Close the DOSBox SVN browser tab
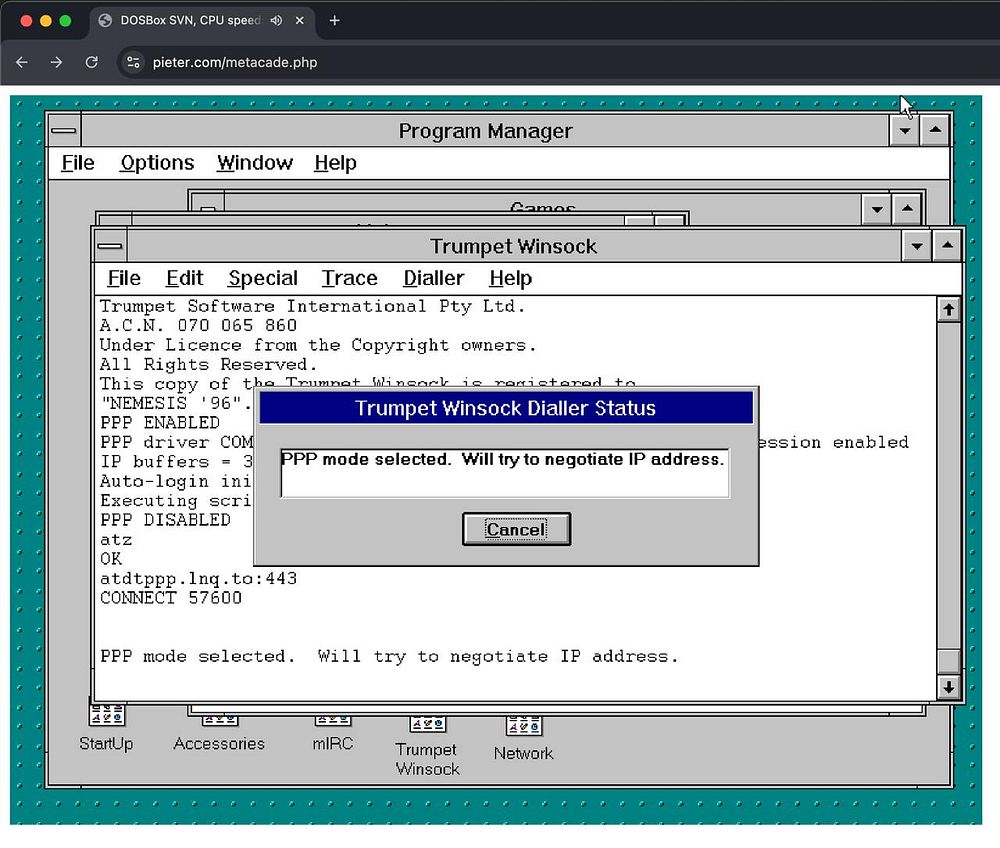 pyautogui.click(x=299, y=20)
